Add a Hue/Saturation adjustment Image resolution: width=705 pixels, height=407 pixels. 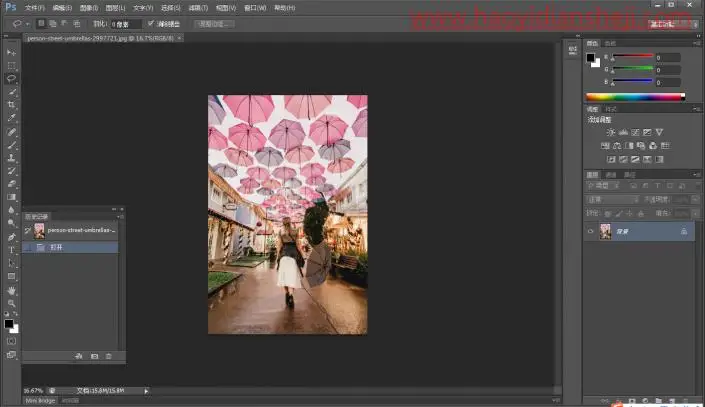click(605, 146)
